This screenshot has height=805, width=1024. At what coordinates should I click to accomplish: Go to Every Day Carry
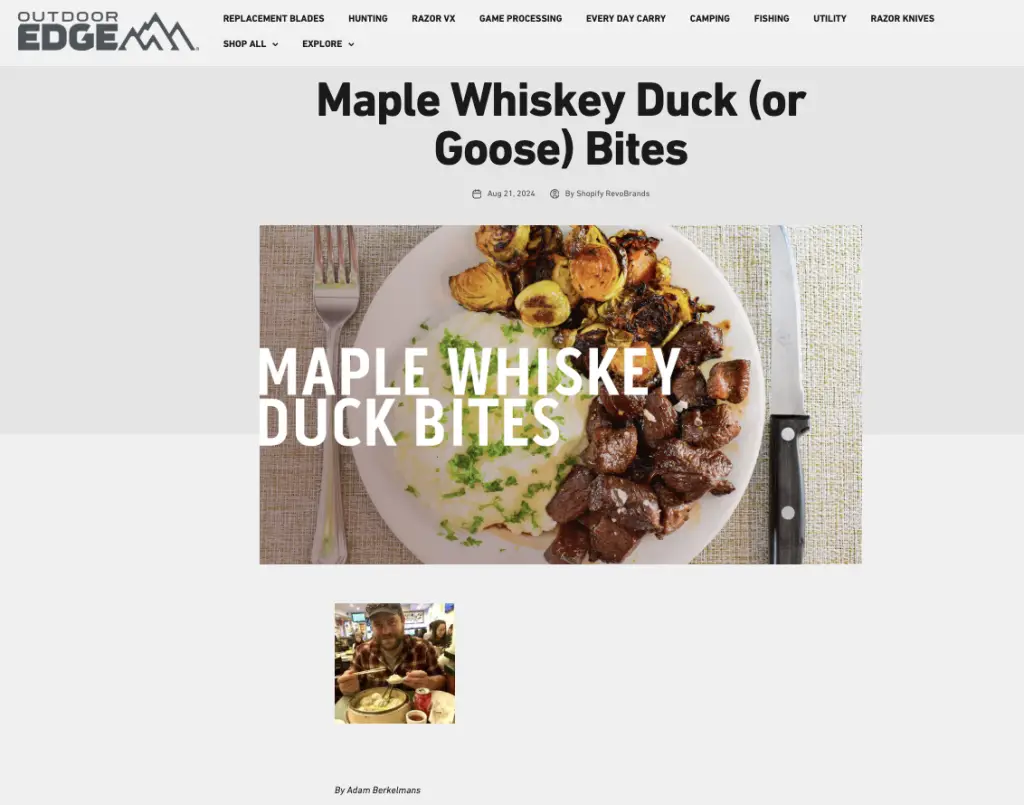pyautogui.click(x=626, y=18)
